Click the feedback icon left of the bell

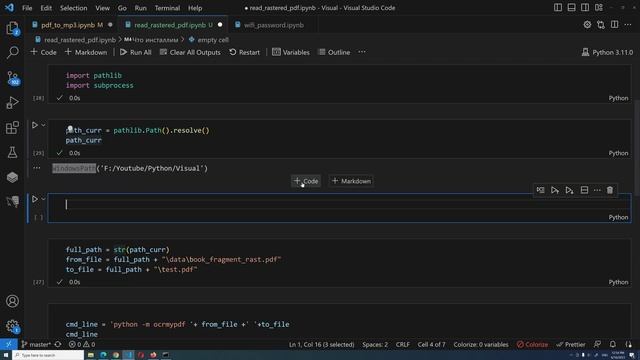(x=597, y=344)
